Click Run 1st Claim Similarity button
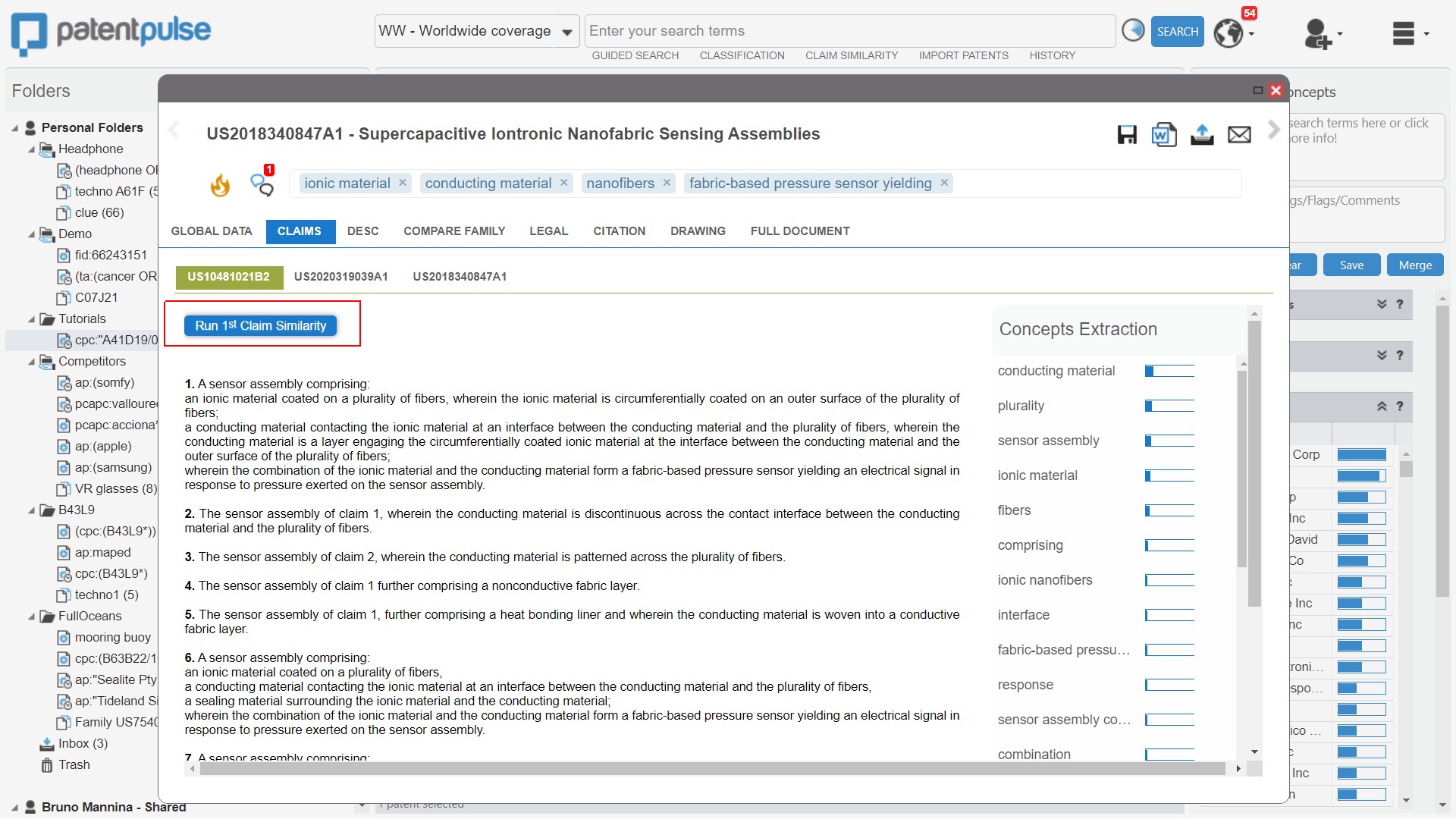This screenshot has height=819, width=1456. click(x=260, y=325)
